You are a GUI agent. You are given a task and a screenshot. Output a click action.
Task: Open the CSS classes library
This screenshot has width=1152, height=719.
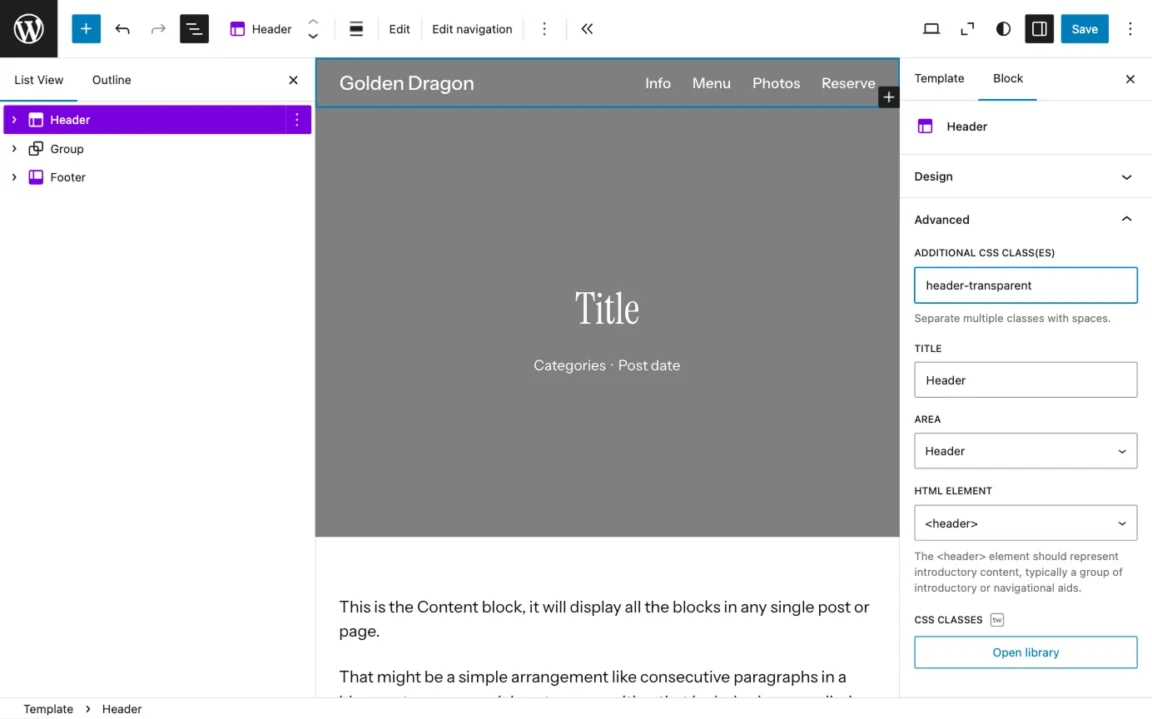(x=1025, y=652)
